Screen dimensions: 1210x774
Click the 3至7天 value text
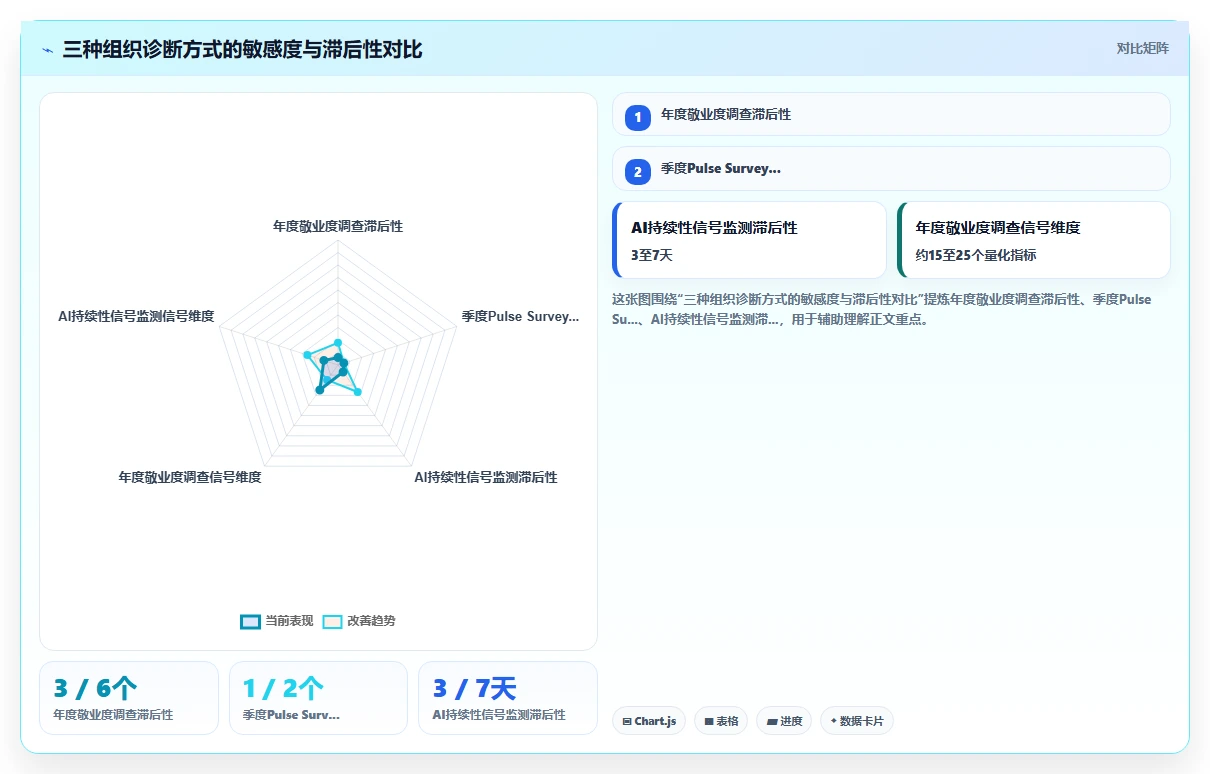pos(652,255)
